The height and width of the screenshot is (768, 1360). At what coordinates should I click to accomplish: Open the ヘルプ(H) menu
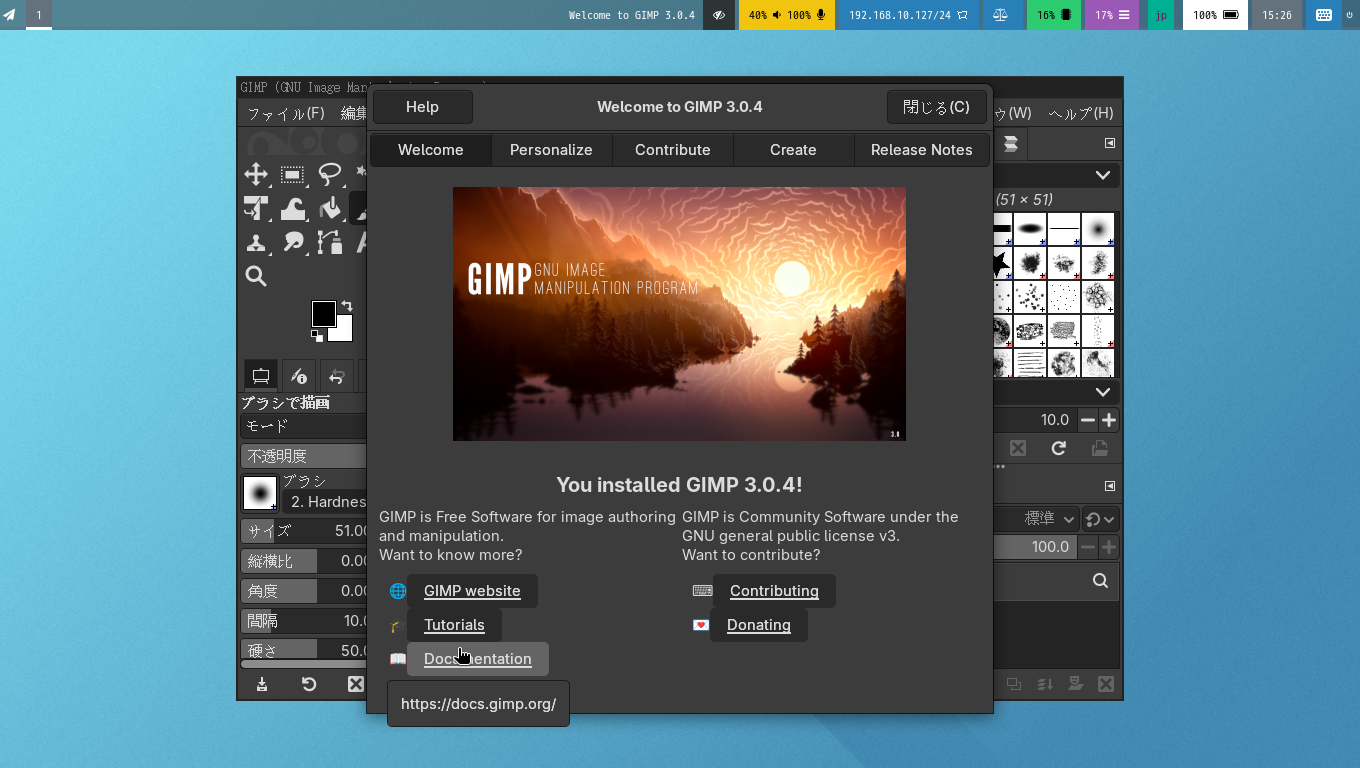(x=1080, y=113)
